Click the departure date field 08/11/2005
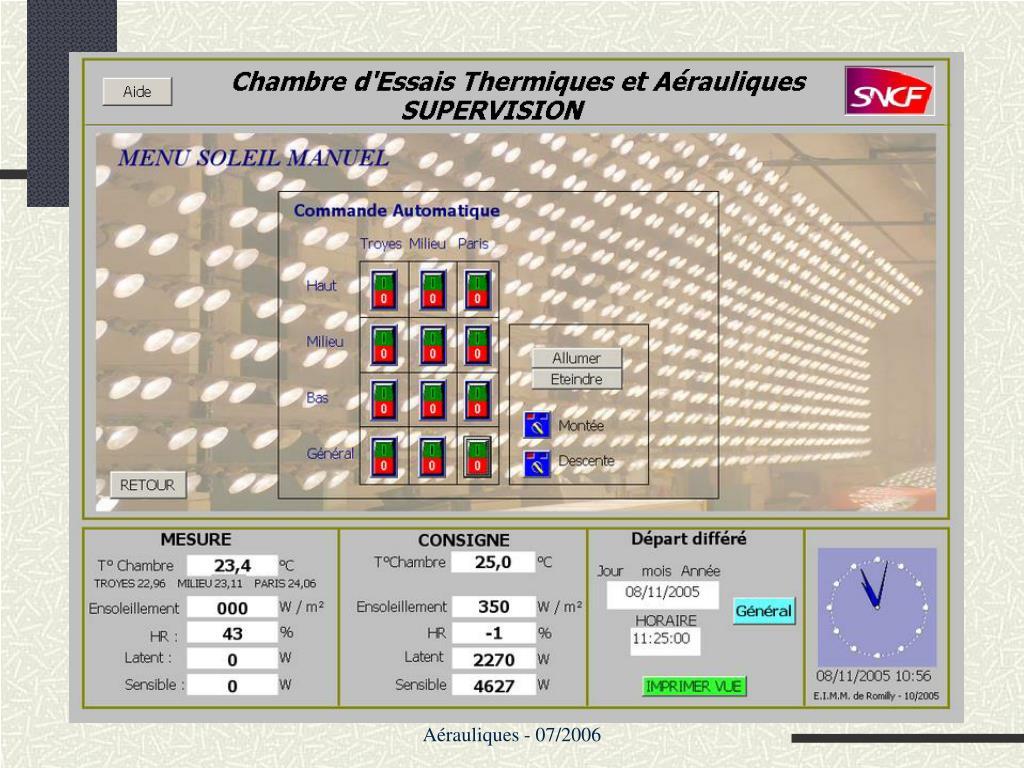 click(x=662, y=594)
